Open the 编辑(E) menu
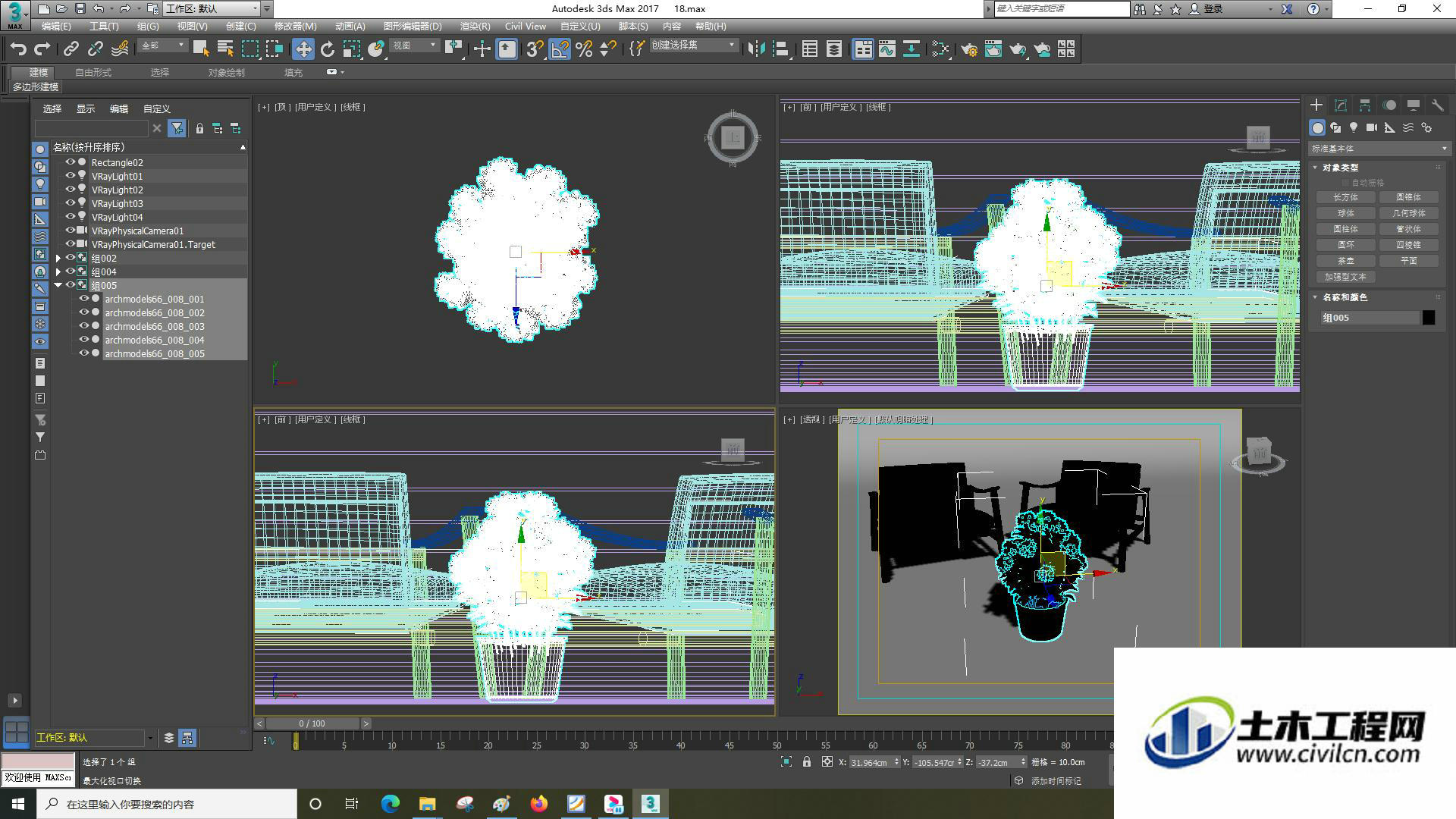 click(x=56, y=27)
